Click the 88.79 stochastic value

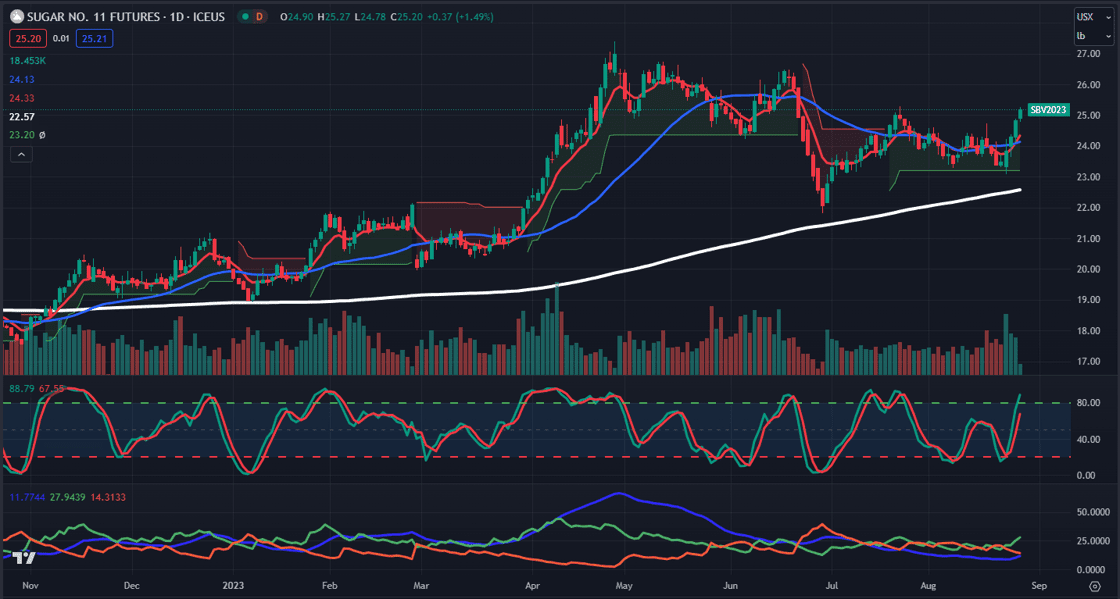(21, 388)
